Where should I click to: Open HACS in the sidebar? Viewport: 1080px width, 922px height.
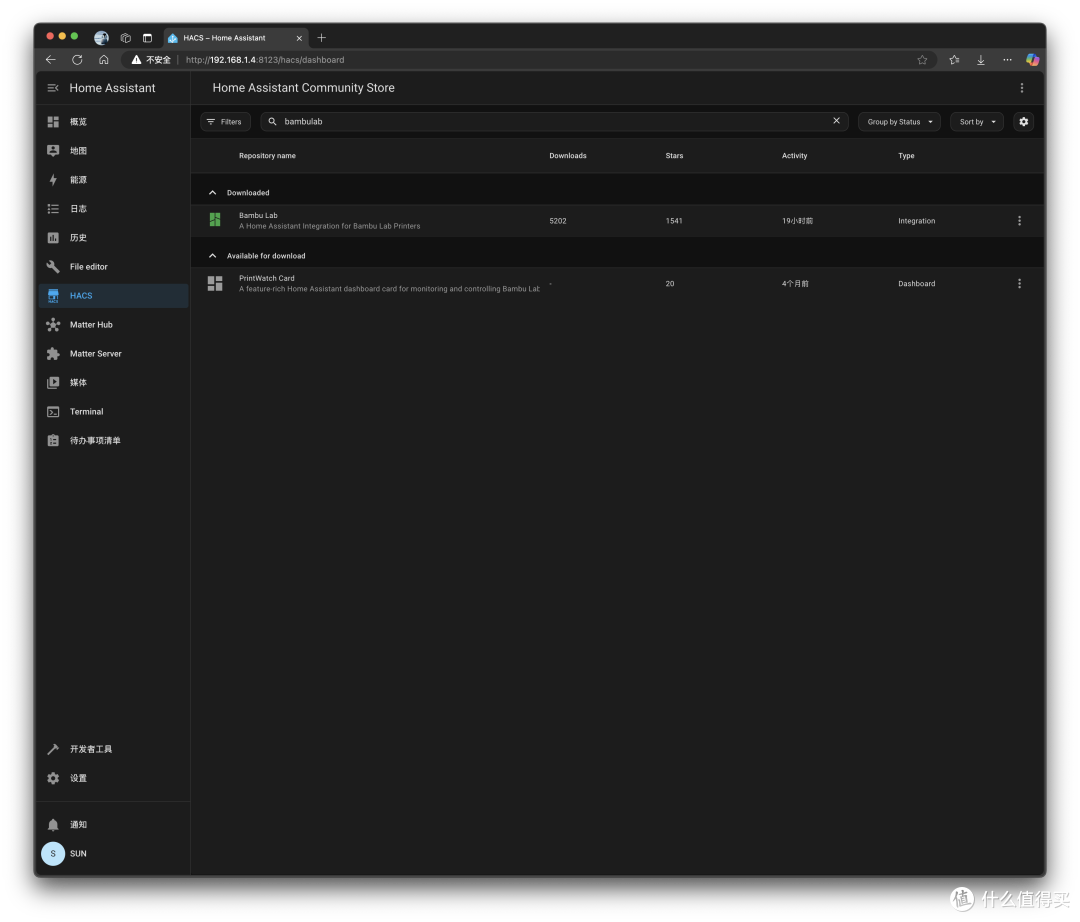click(x=113, y=295)
